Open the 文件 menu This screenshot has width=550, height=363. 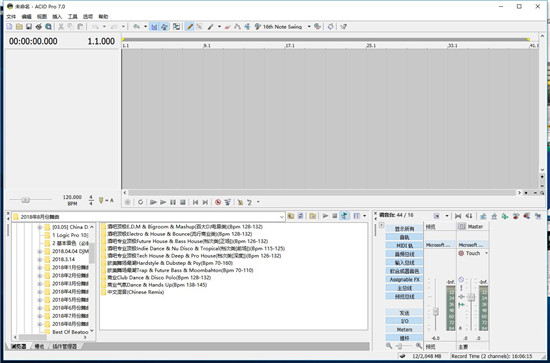point(11,16)
